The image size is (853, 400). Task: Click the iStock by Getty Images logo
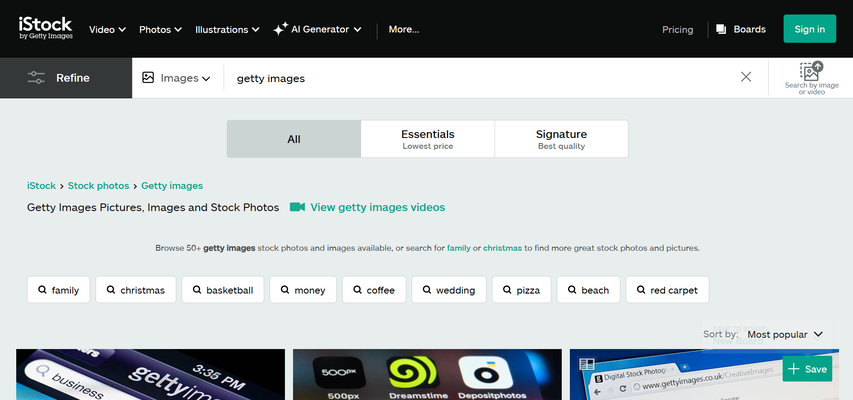46,28
